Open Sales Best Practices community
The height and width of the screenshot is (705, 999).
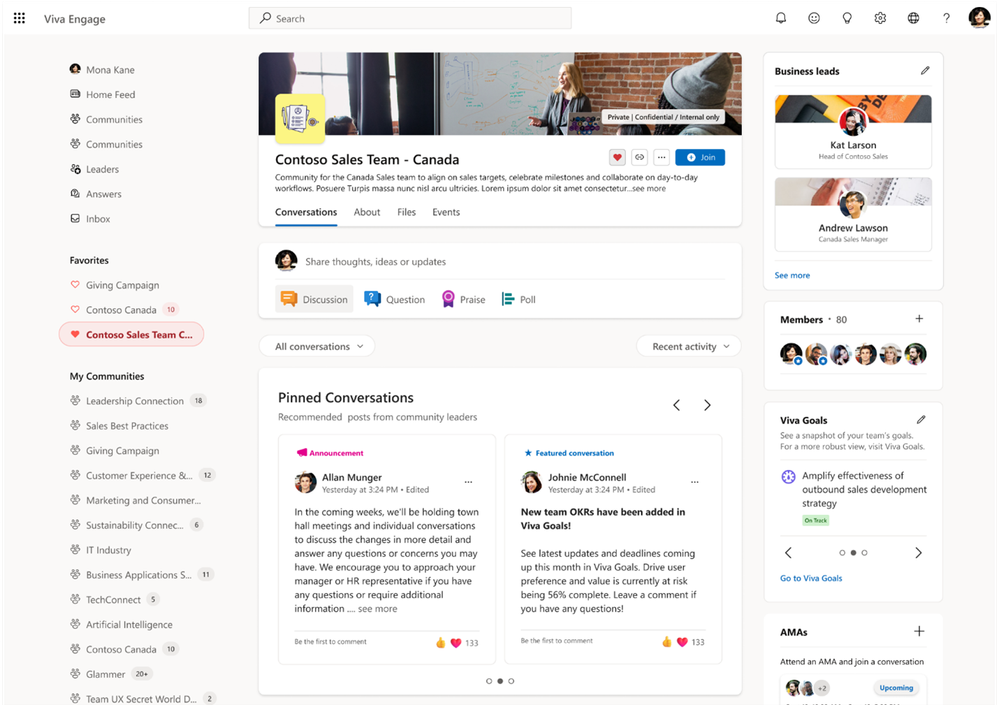tap(119, 425)
